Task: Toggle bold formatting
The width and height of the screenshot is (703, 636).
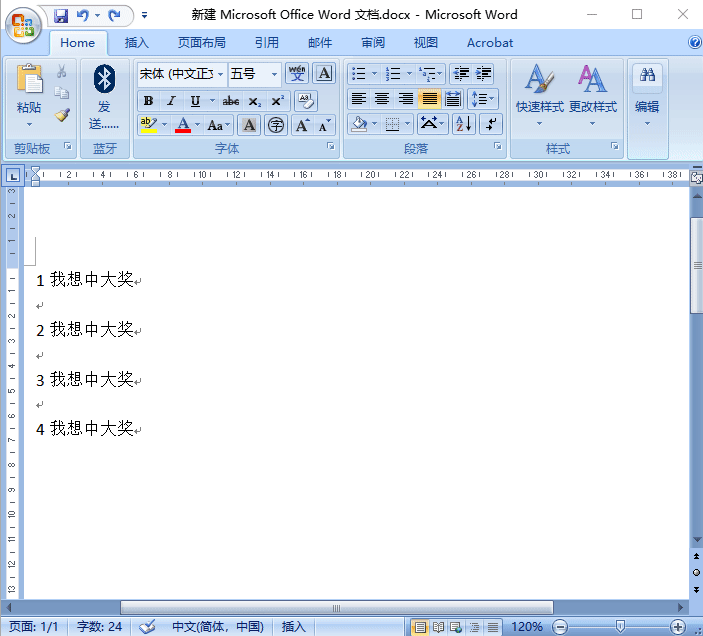Action: coord(148,101)
